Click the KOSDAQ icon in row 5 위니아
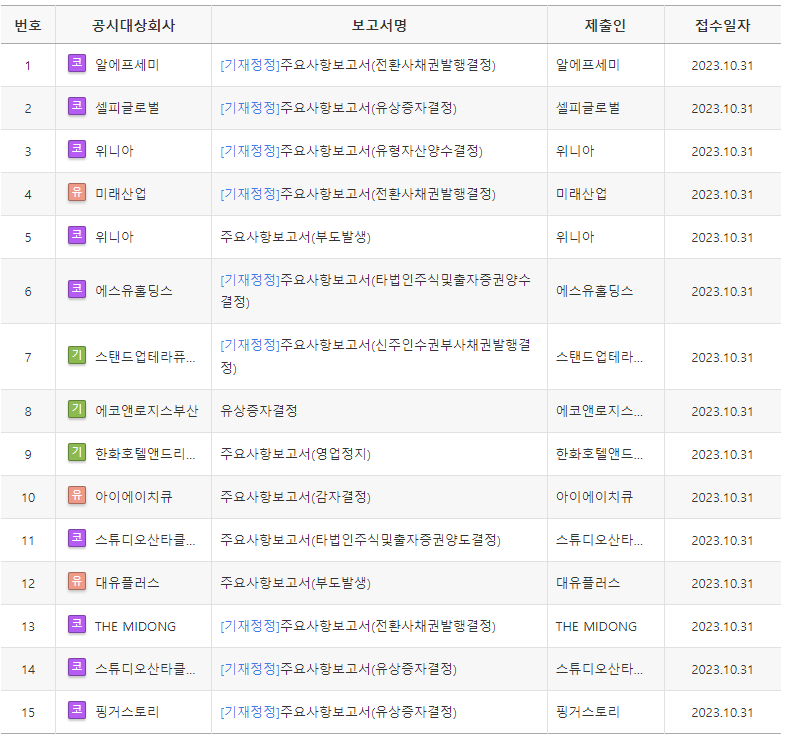The image size is (789, 739). coord(77,235)
